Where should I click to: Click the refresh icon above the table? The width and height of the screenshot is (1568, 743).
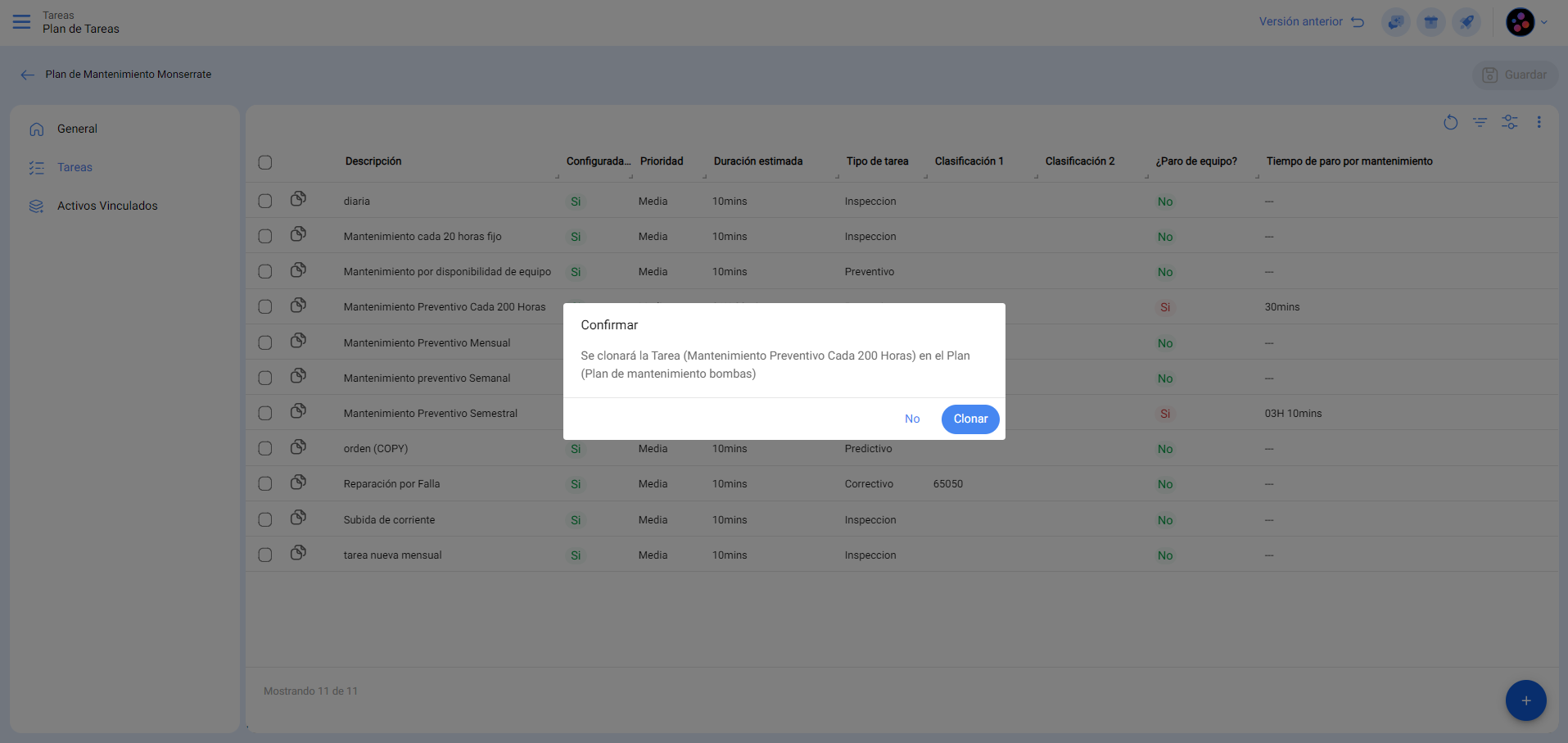click(x=1450, y=122)
